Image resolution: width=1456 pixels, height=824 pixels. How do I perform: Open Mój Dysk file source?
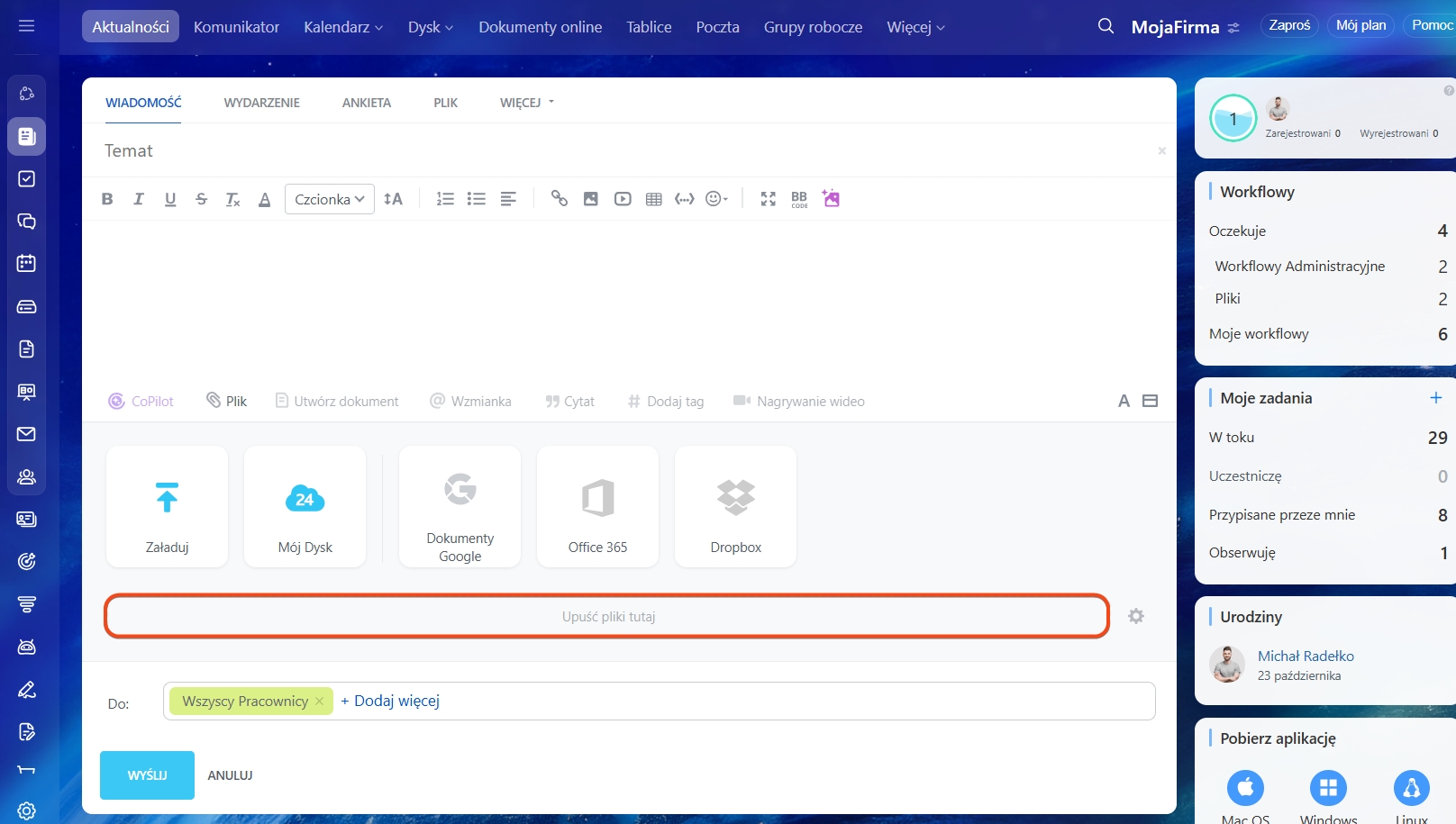coord(305,507)
